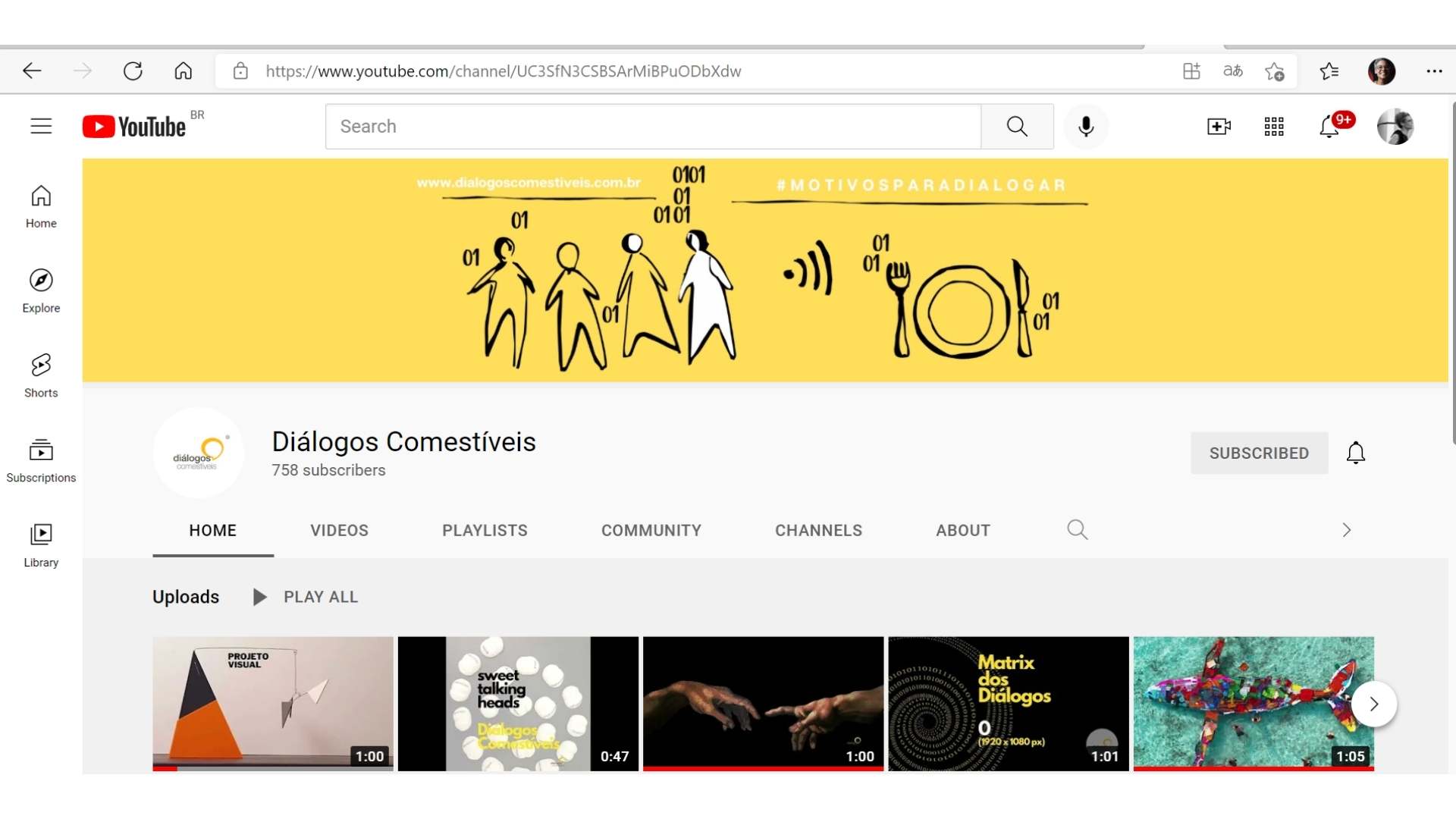Screen dimensions: 1456x819
Task: Click the channel logo avatar
Action: click(199, 453)
